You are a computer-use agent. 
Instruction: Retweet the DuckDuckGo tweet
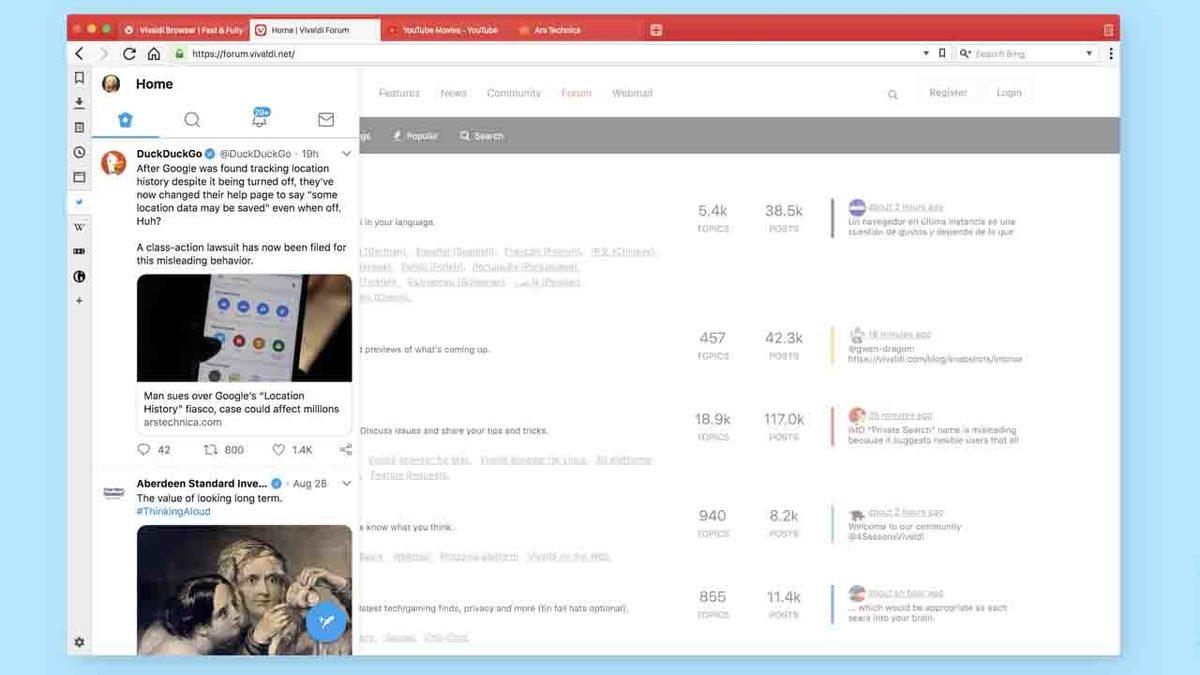(x=211, y=450)
